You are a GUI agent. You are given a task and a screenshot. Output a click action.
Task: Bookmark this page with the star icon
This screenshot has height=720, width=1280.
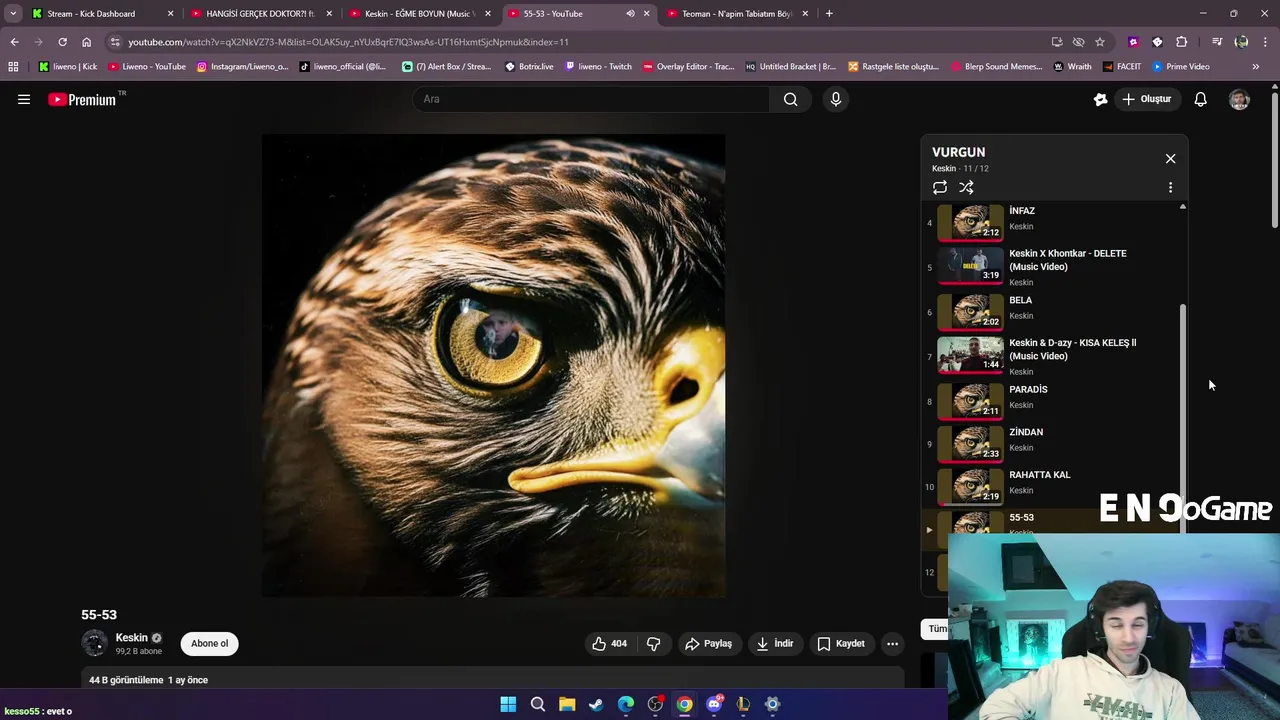pyautogui.click(x=1100, y=42)
